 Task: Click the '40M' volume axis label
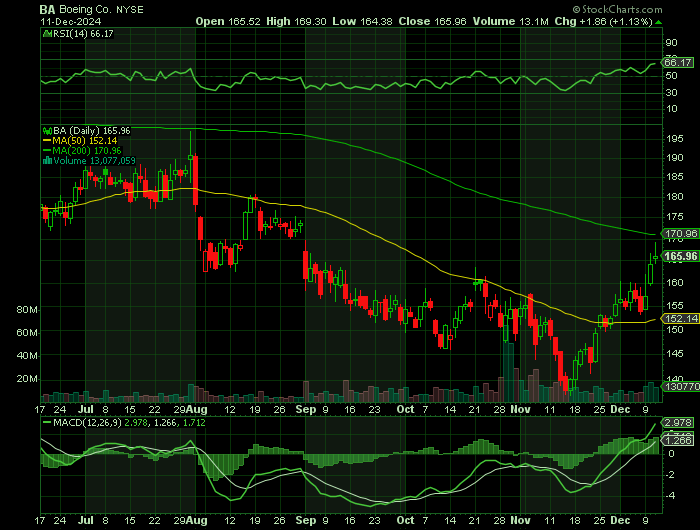(27, 356)
